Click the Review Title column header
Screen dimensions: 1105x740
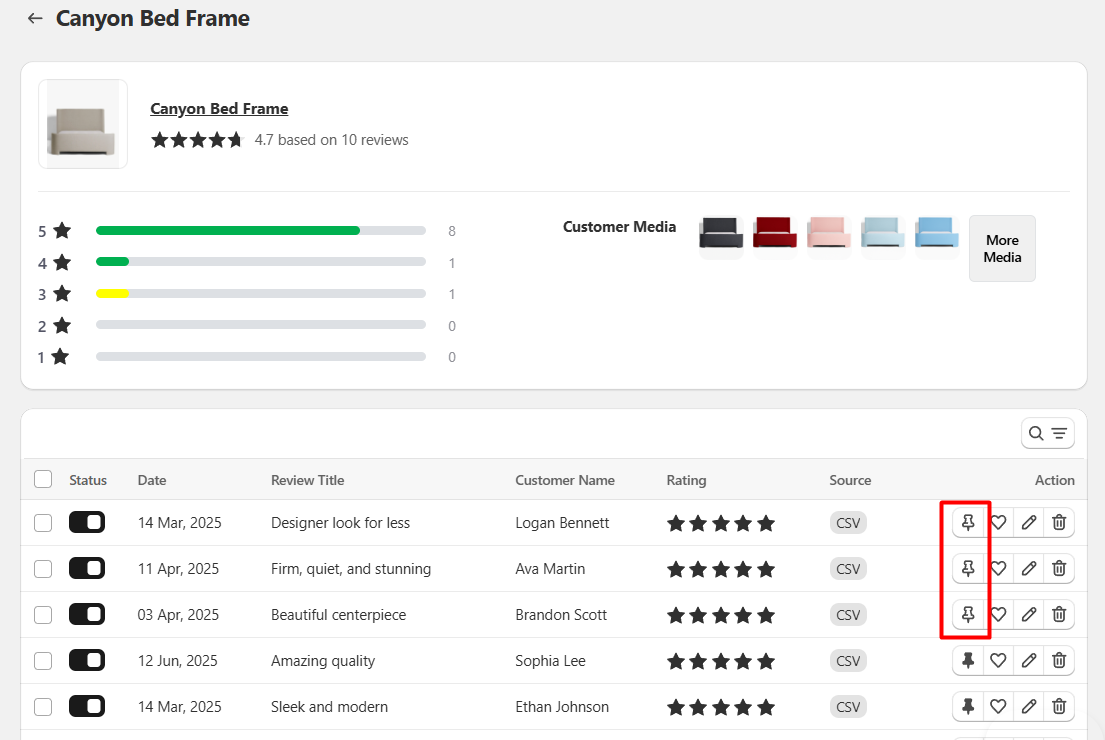point(307,480)
